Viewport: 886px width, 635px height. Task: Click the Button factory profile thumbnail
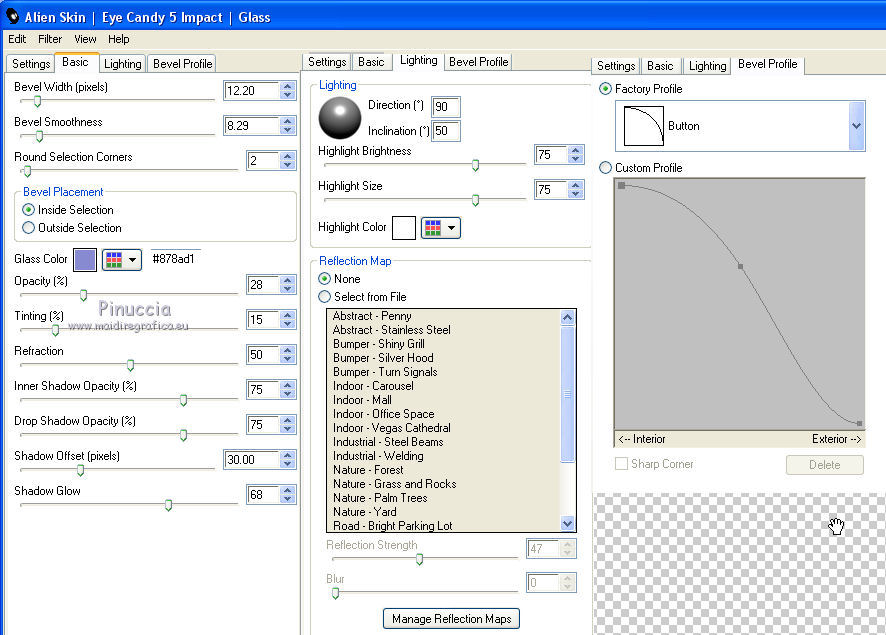tap(644, 126)
